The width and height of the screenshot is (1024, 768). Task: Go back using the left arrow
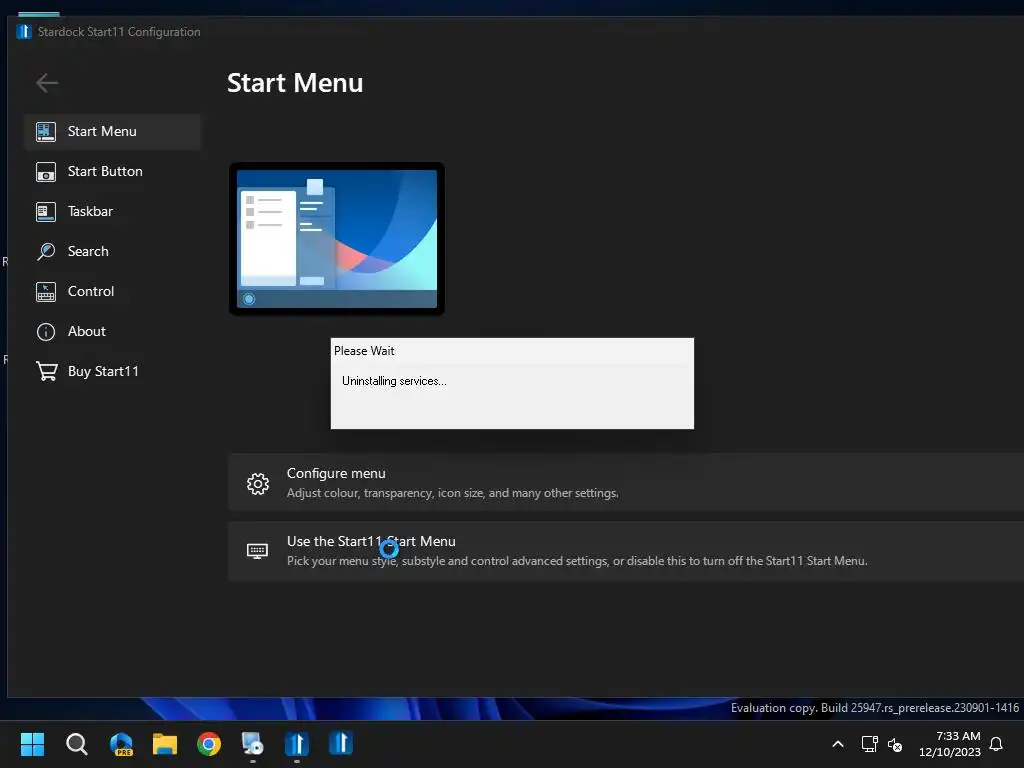[47, 83]
